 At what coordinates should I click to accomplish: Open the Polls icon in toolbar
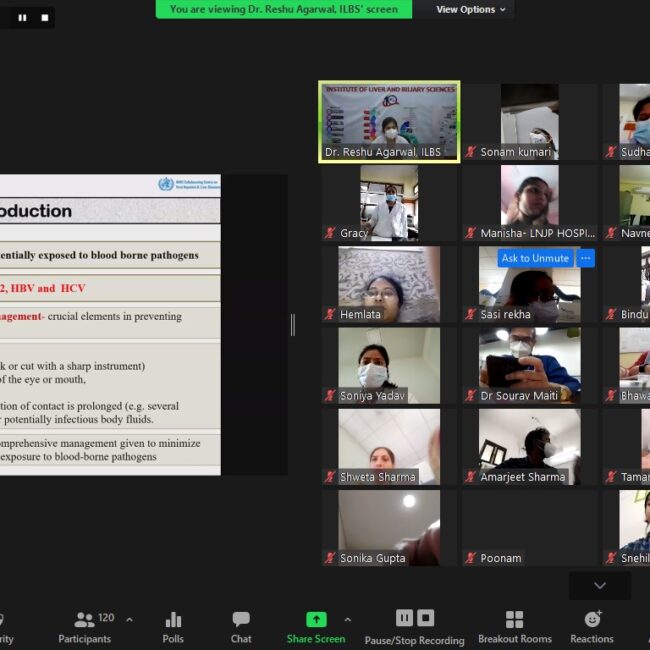click(173, 625)
